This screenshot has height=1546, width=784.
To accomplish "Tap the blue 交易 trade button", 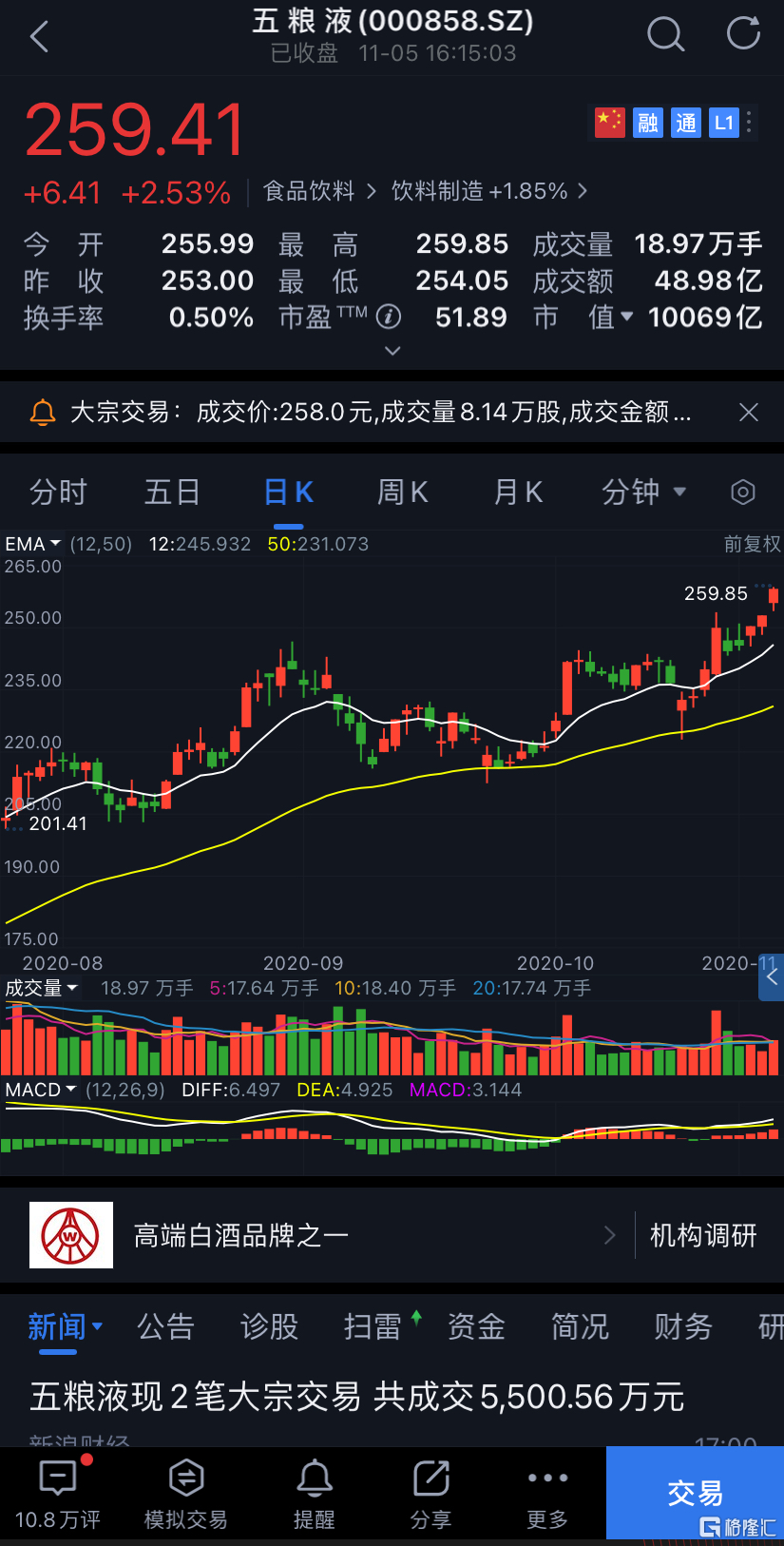I will (x=695, y=1493).
